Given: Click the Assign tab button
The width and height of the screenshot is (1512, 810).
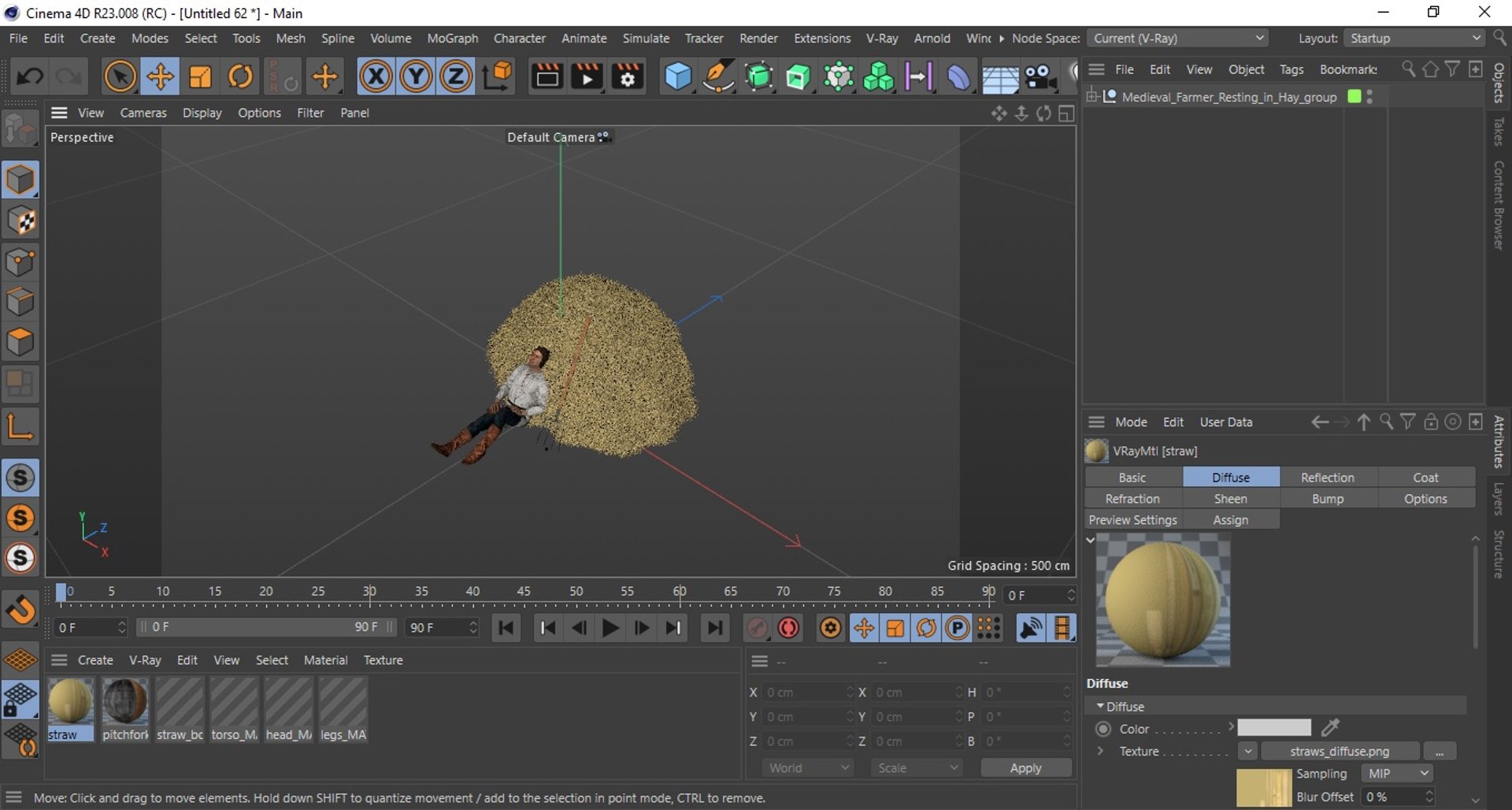Looking at the screenshot, I should 1230,520.
